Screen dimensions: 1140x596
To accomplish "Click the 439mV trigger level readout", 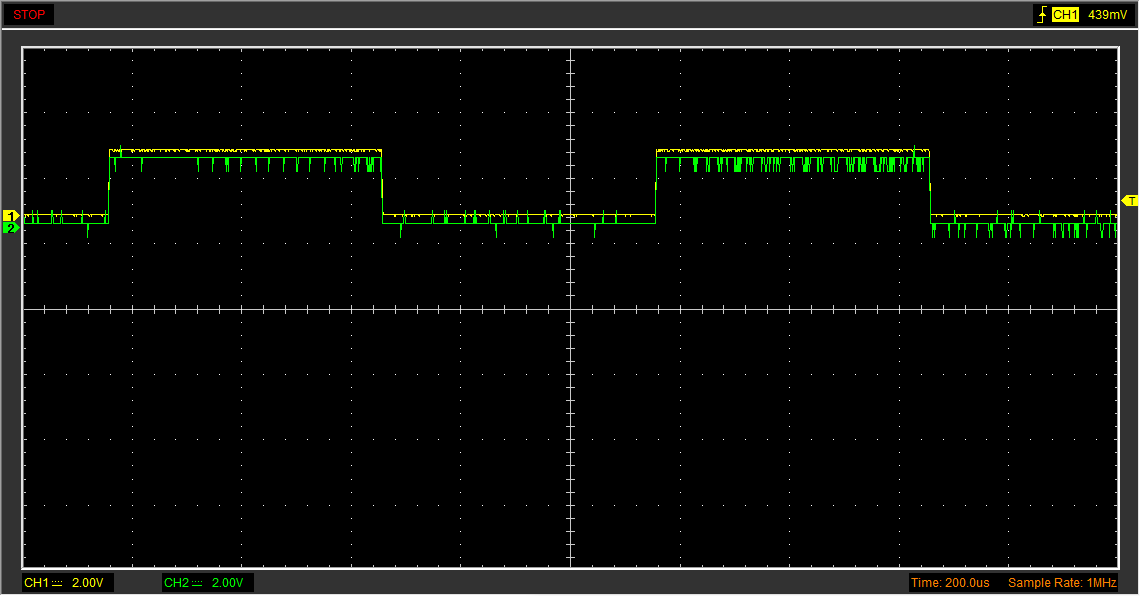I will tap(1106, 15).
